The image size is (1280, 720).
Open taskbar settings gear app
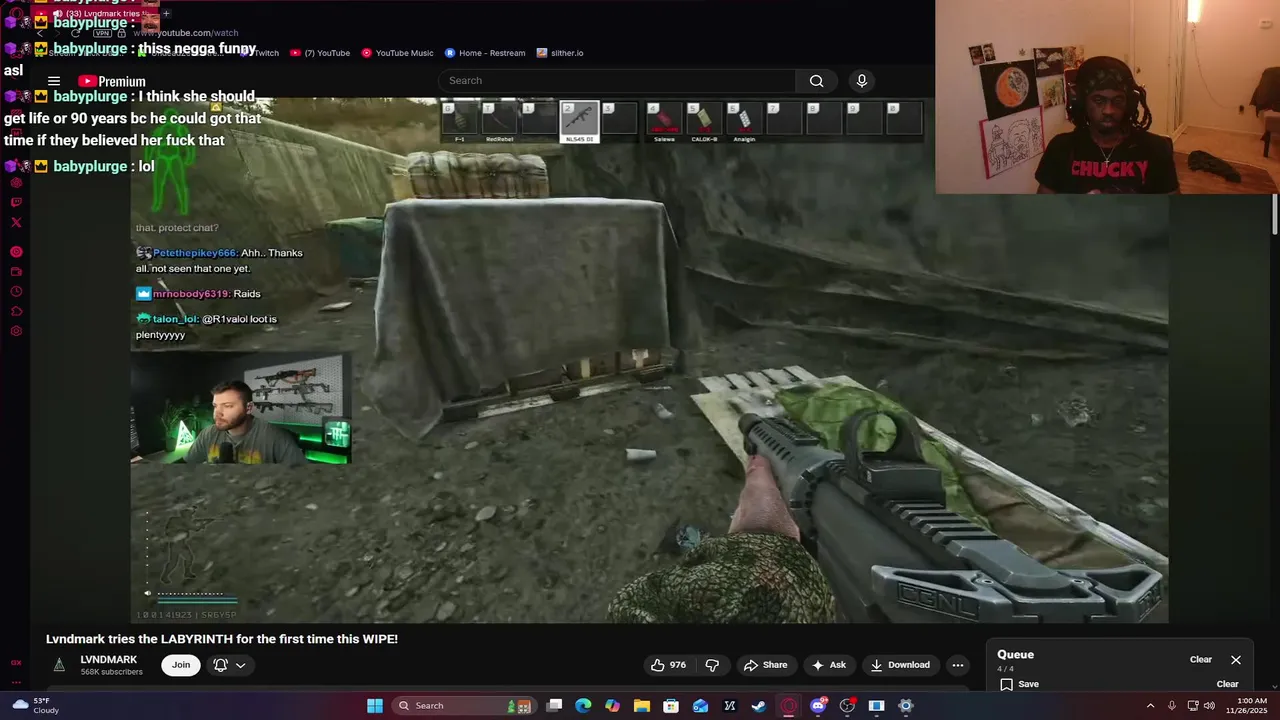click(x=906, y=706)
